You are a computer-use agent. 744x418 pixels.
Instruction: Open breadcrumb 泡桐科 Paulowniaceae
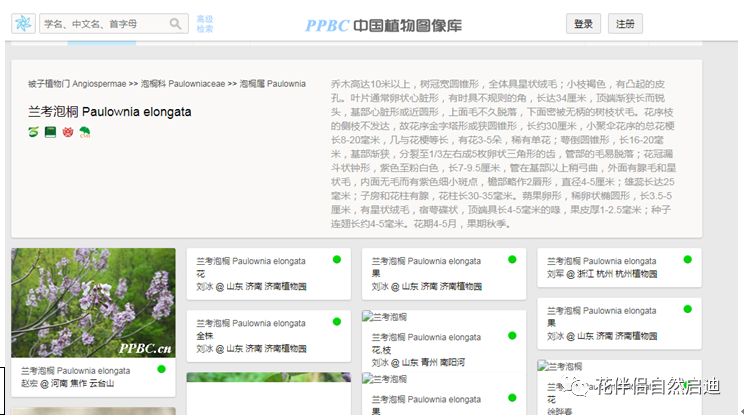183,84
